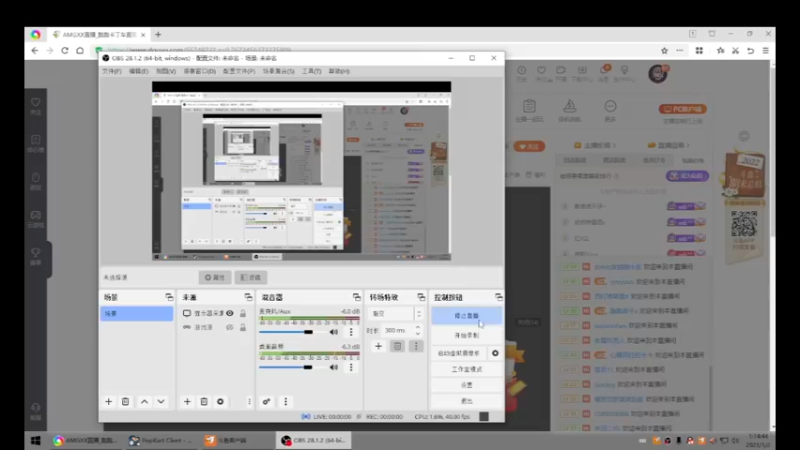Add a source using the Sources plus icon

click(x=187, y=402)
